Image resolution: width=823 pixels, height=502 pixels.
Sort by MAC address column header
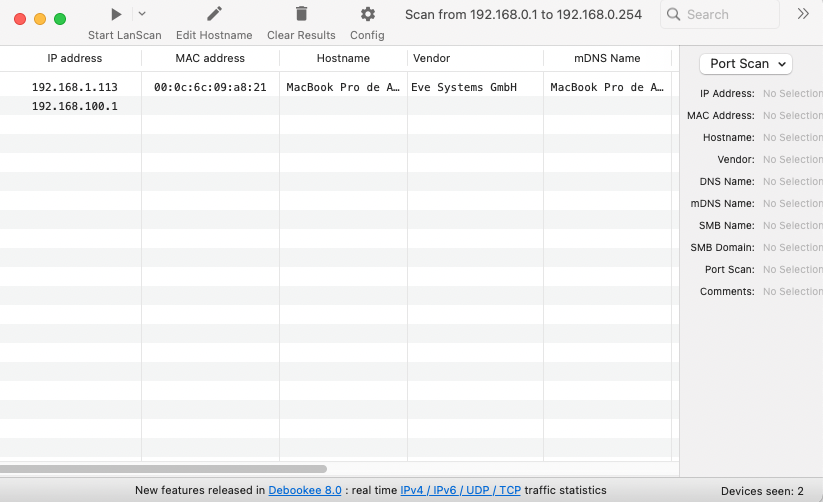[210, 58]
